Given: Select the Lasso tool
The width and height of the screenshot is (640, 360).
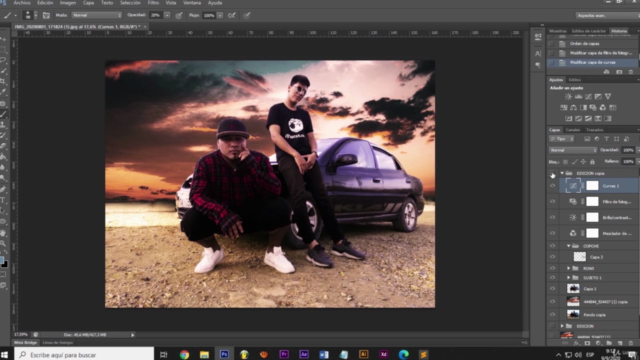Looking at the screenshot, I should pyautogui.click(x=4, y=60).
